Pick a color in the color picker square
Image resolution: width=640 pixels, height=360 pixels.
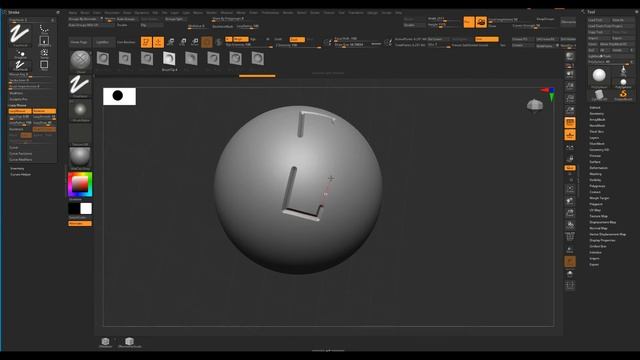click(80, 184)
